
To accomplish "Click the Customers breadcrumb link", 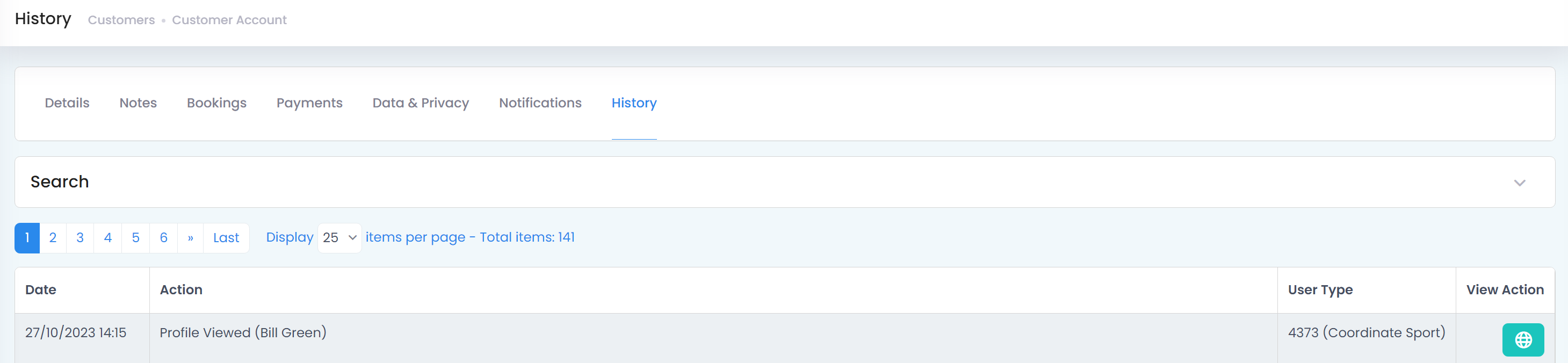I will (x=121, y=20).
